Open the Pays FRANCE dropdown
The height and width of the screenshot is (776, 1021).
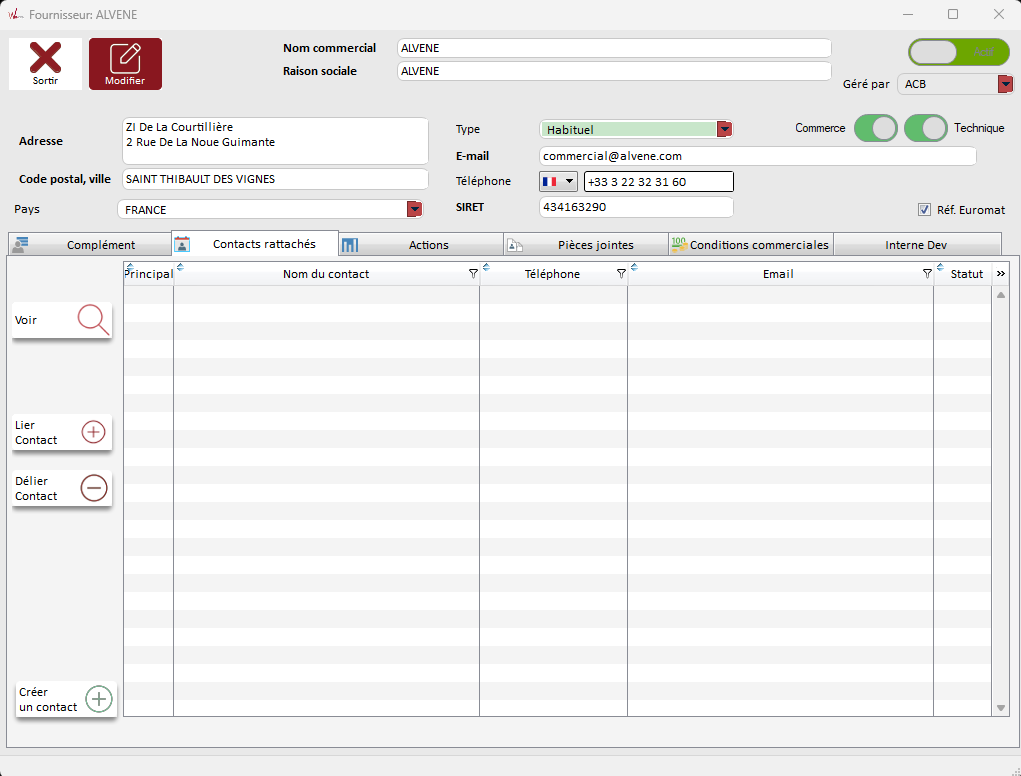pyautogui.click(x=413, y=210)
